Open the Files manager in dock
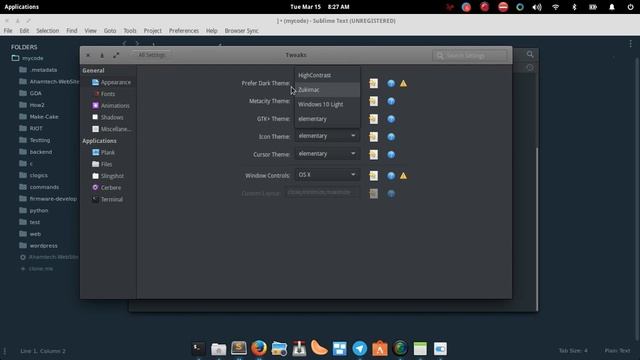The image size is (640, 360). click(x=219, y=349)
